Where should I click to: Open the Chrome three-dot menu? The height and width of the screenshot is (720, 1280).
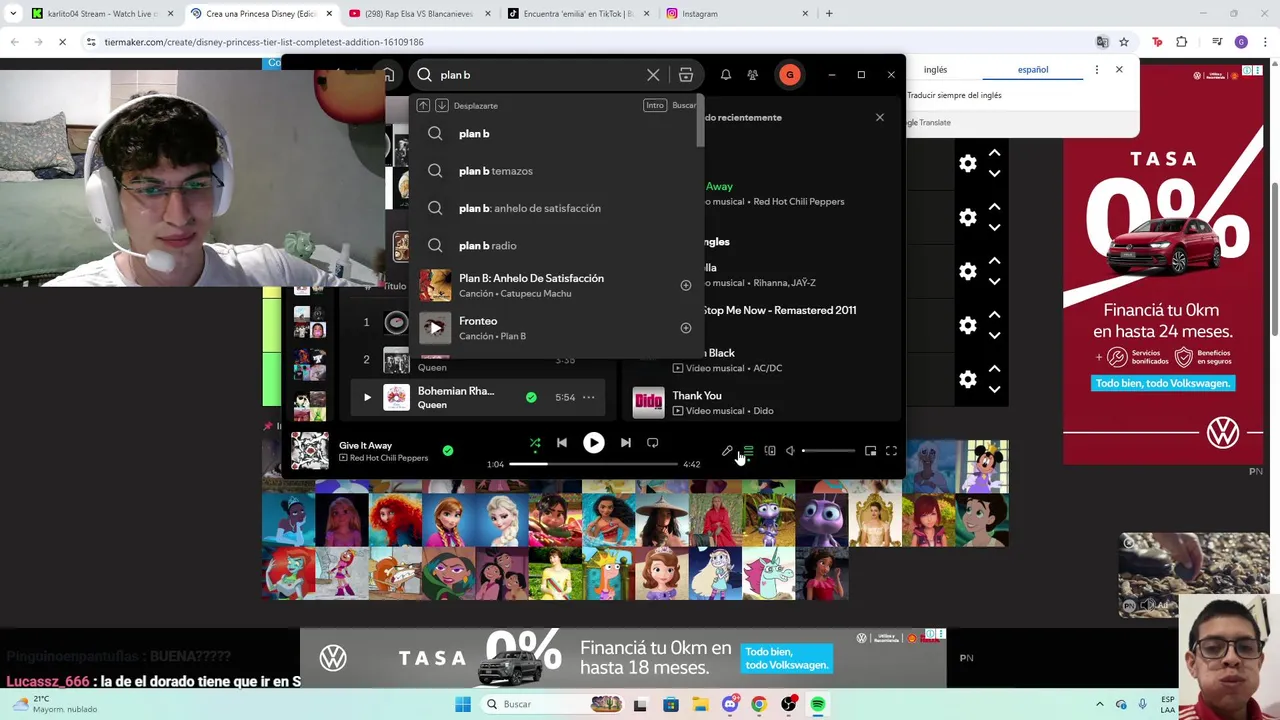1265,42
